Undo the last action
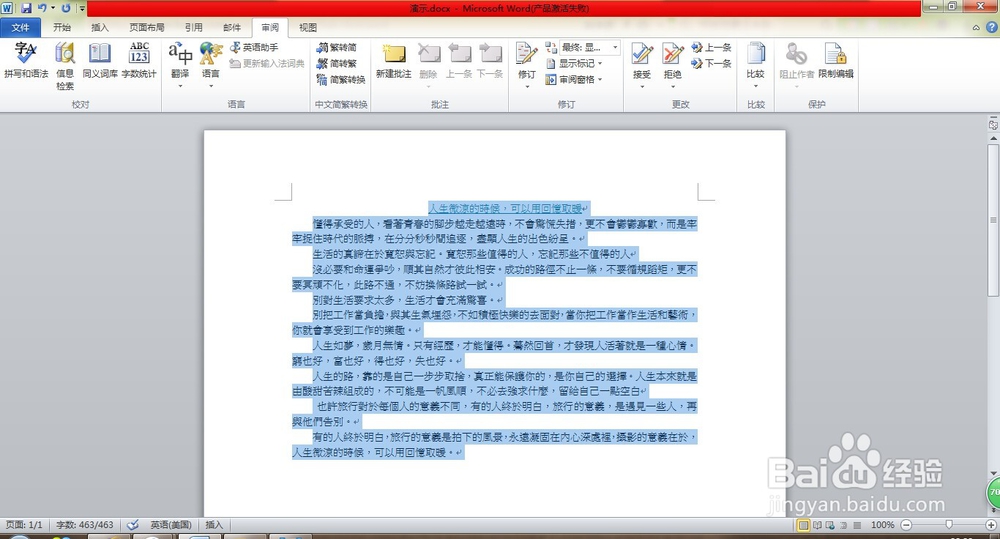Screen dimensions: 1000x539 click(x=42, y=8)
